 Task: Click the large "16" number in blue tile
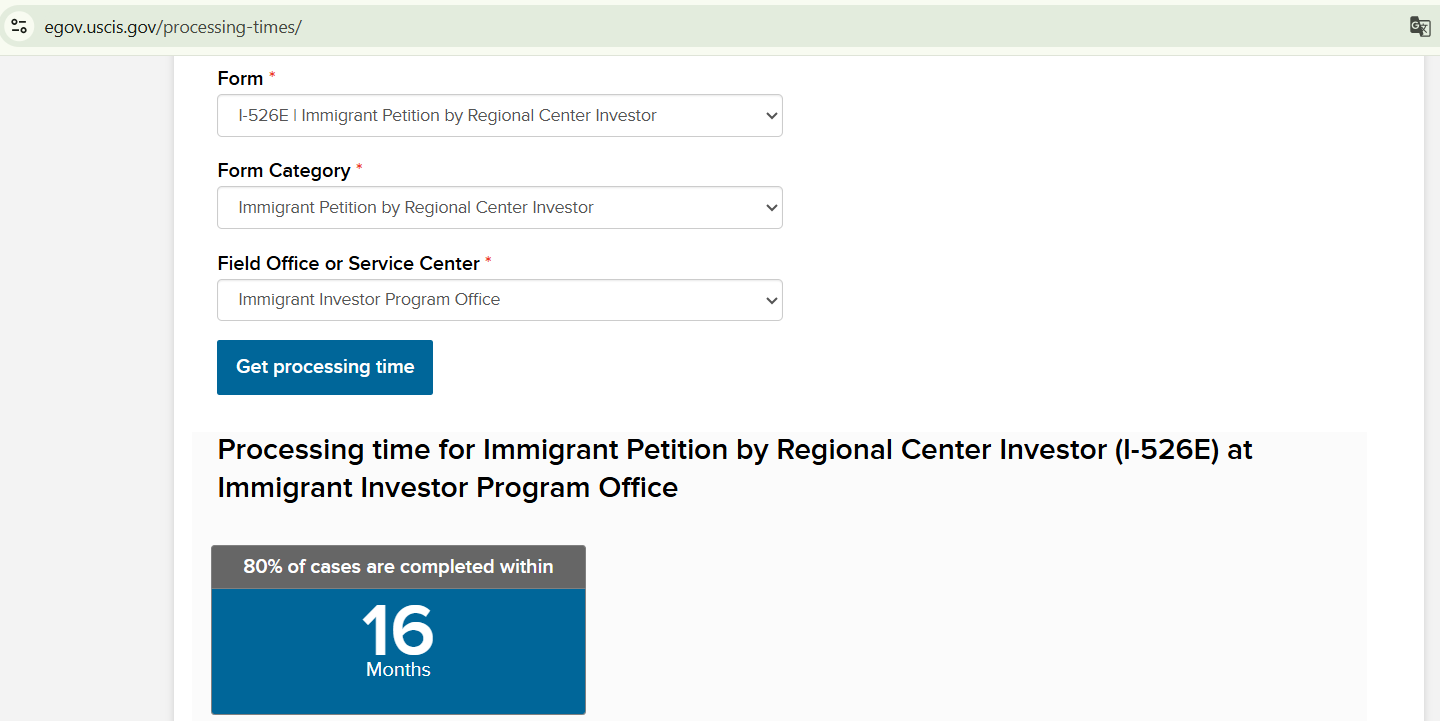click(398, 630)
